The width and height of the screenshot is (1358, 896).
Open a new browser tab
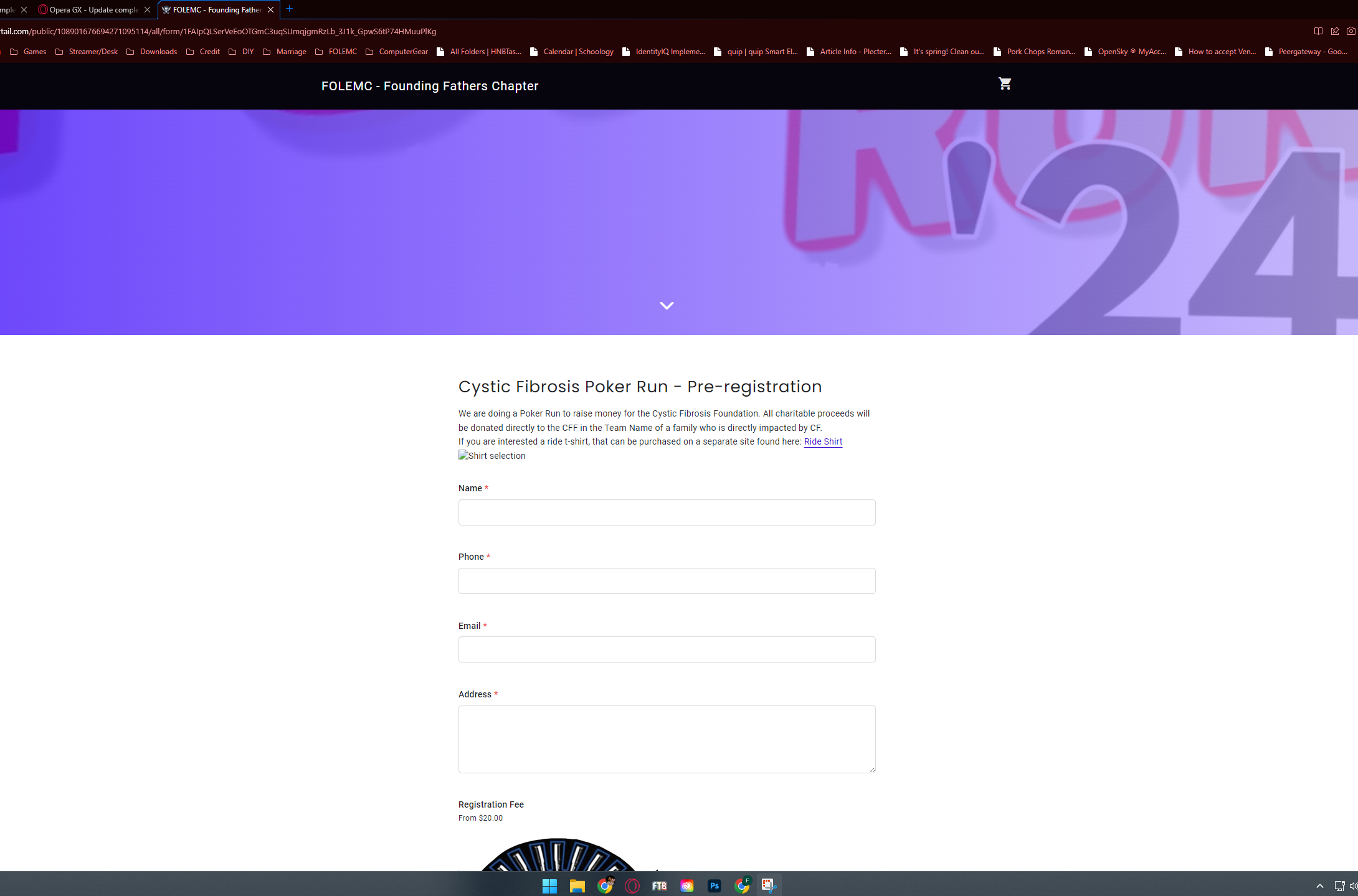coord(289,9)
